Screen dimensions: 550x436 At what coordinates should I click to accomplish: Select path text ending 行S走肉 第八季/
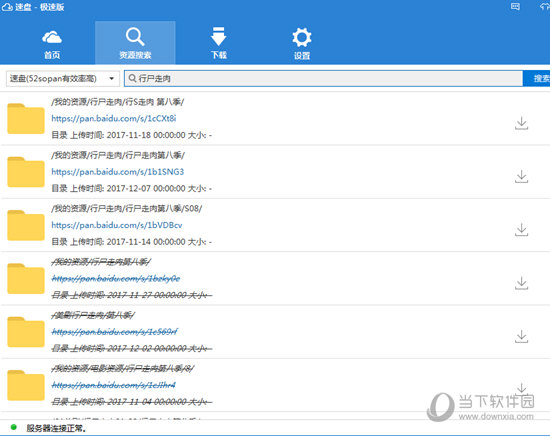[x=118, y=102]
